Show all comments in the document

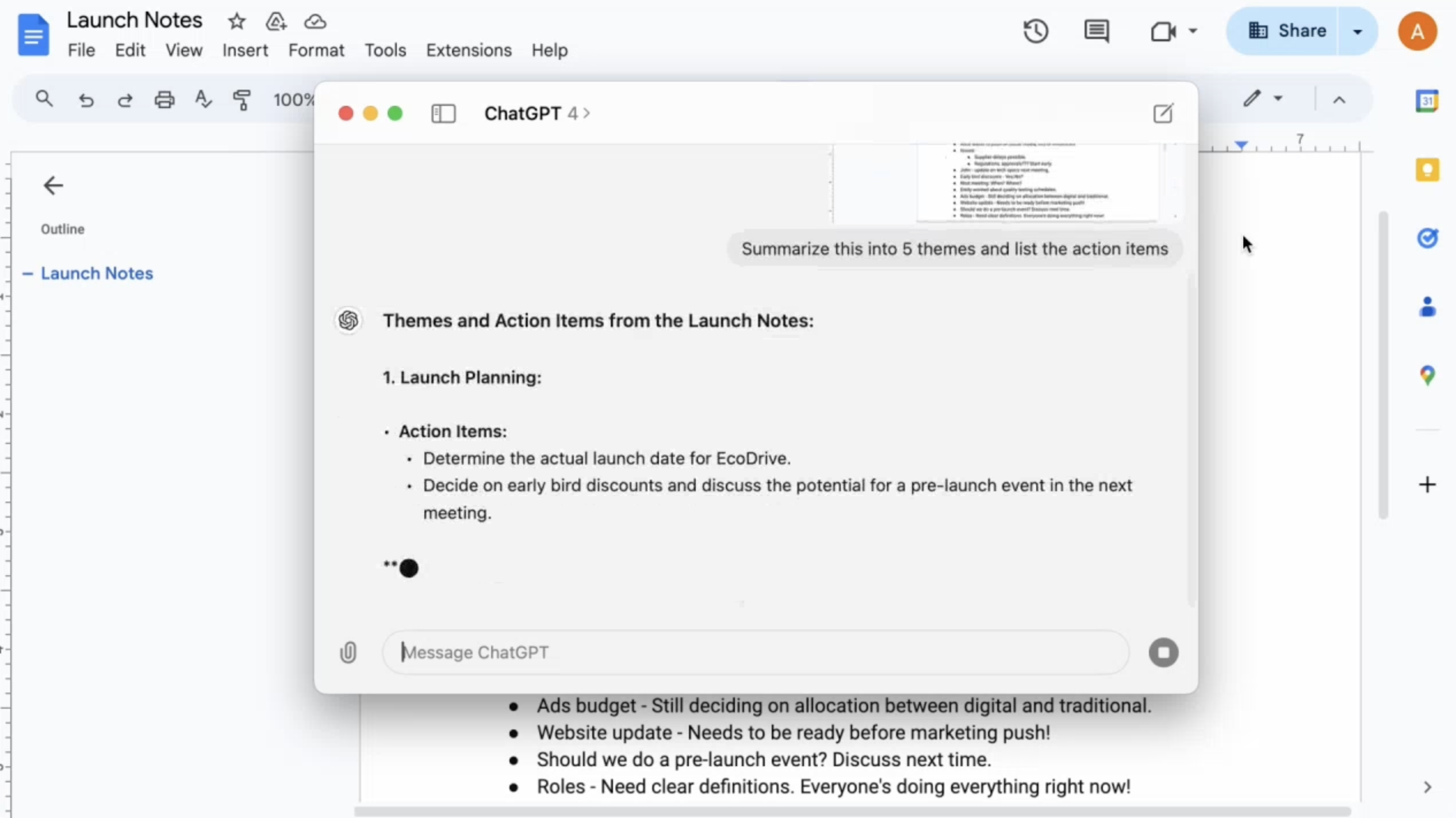[1095, 30]
